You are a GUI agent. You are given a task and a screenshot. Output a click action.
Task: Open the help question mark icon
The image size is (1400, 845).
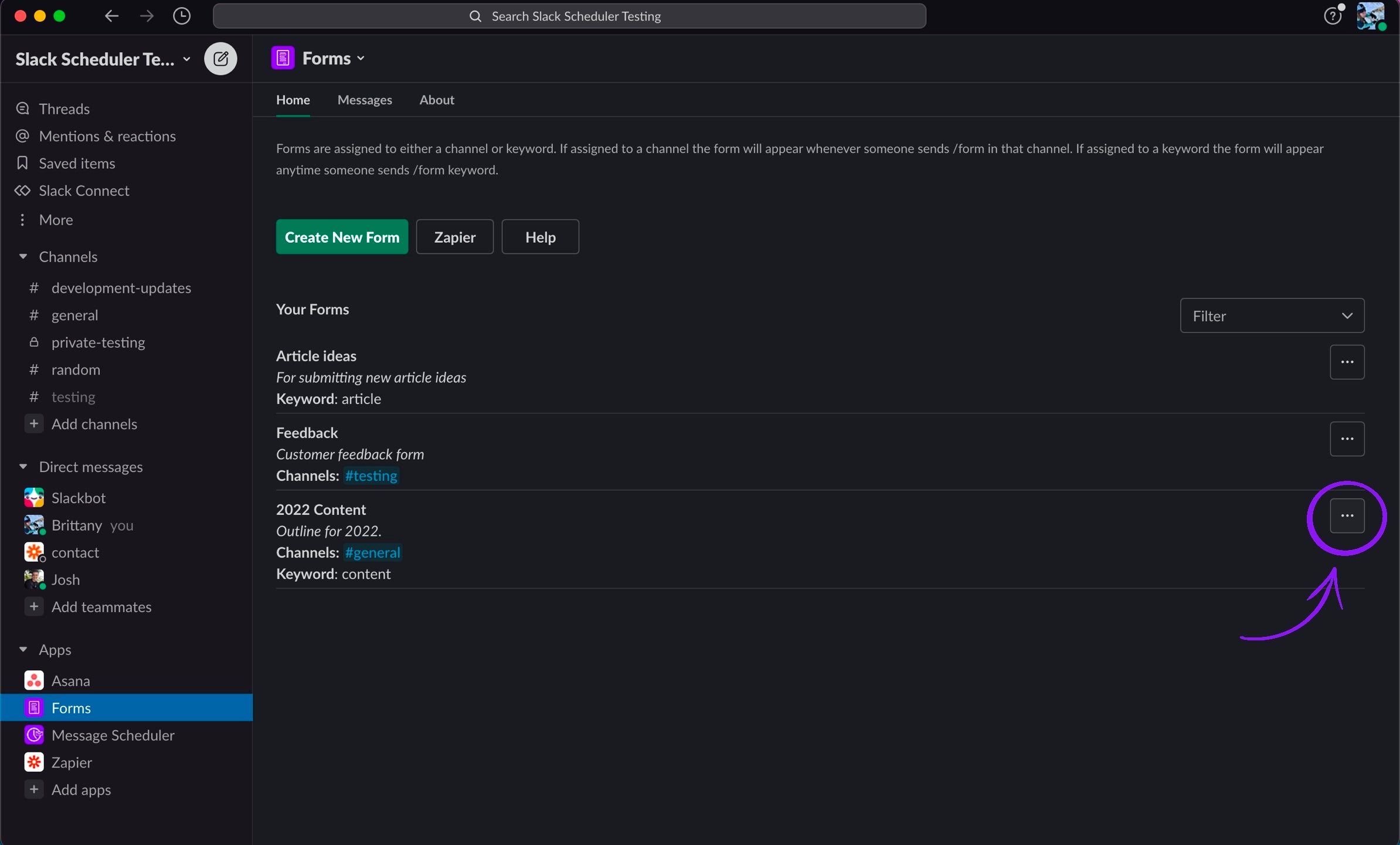[x=1333, y=16]
